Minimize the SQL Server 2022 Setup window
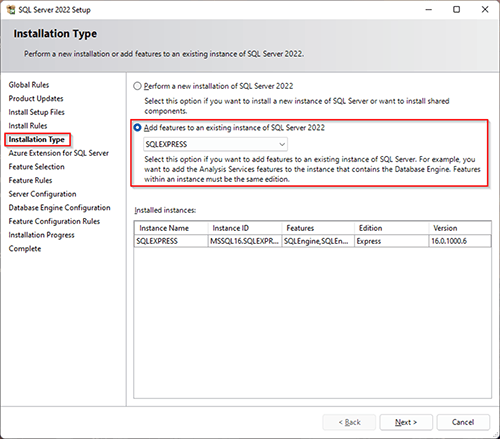Viewport: 500px width, 439px height. (x=429, y=10)
